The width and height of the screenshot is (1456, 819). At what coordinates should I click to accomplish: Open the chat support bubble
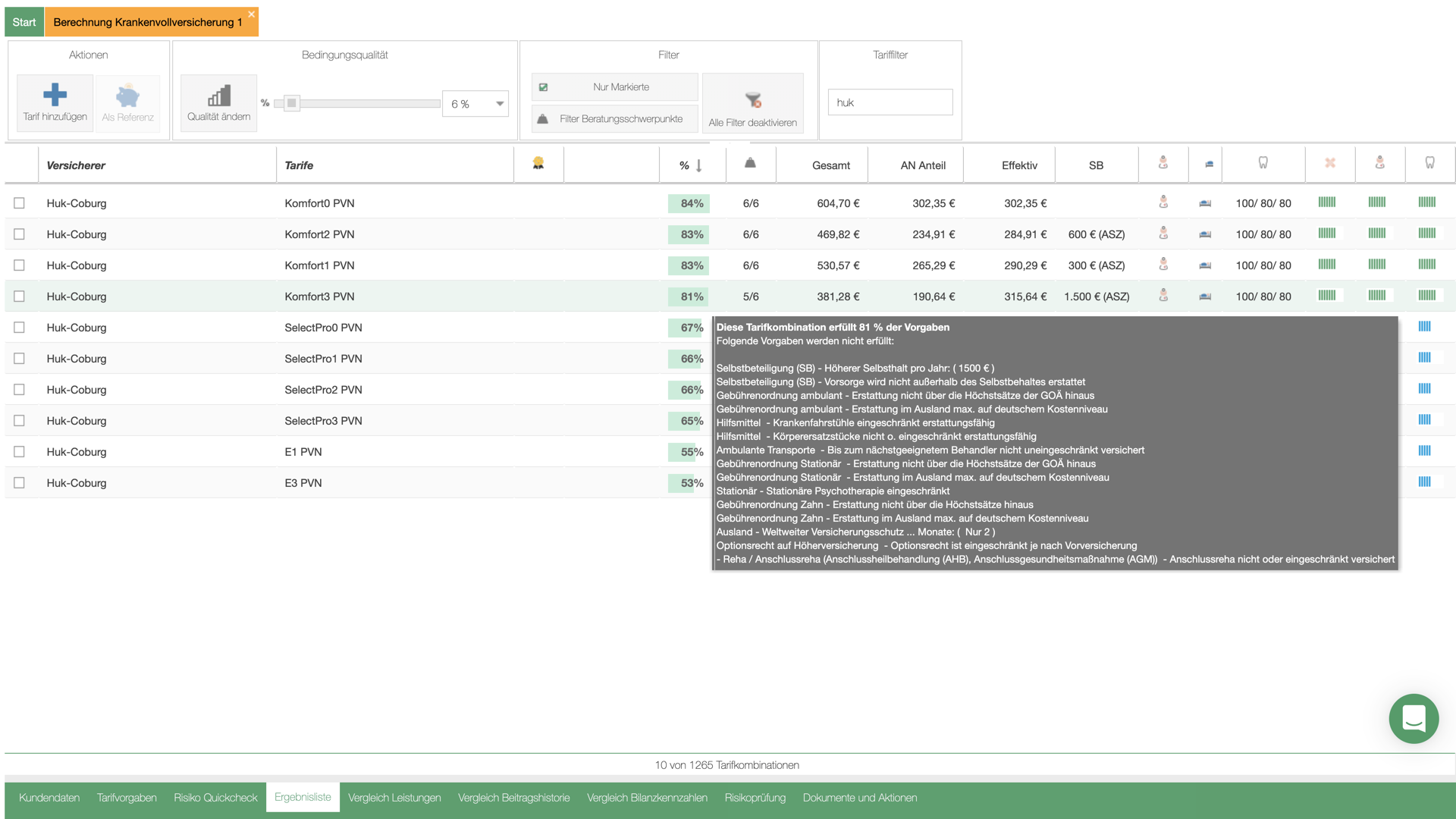click(1414, 718)
